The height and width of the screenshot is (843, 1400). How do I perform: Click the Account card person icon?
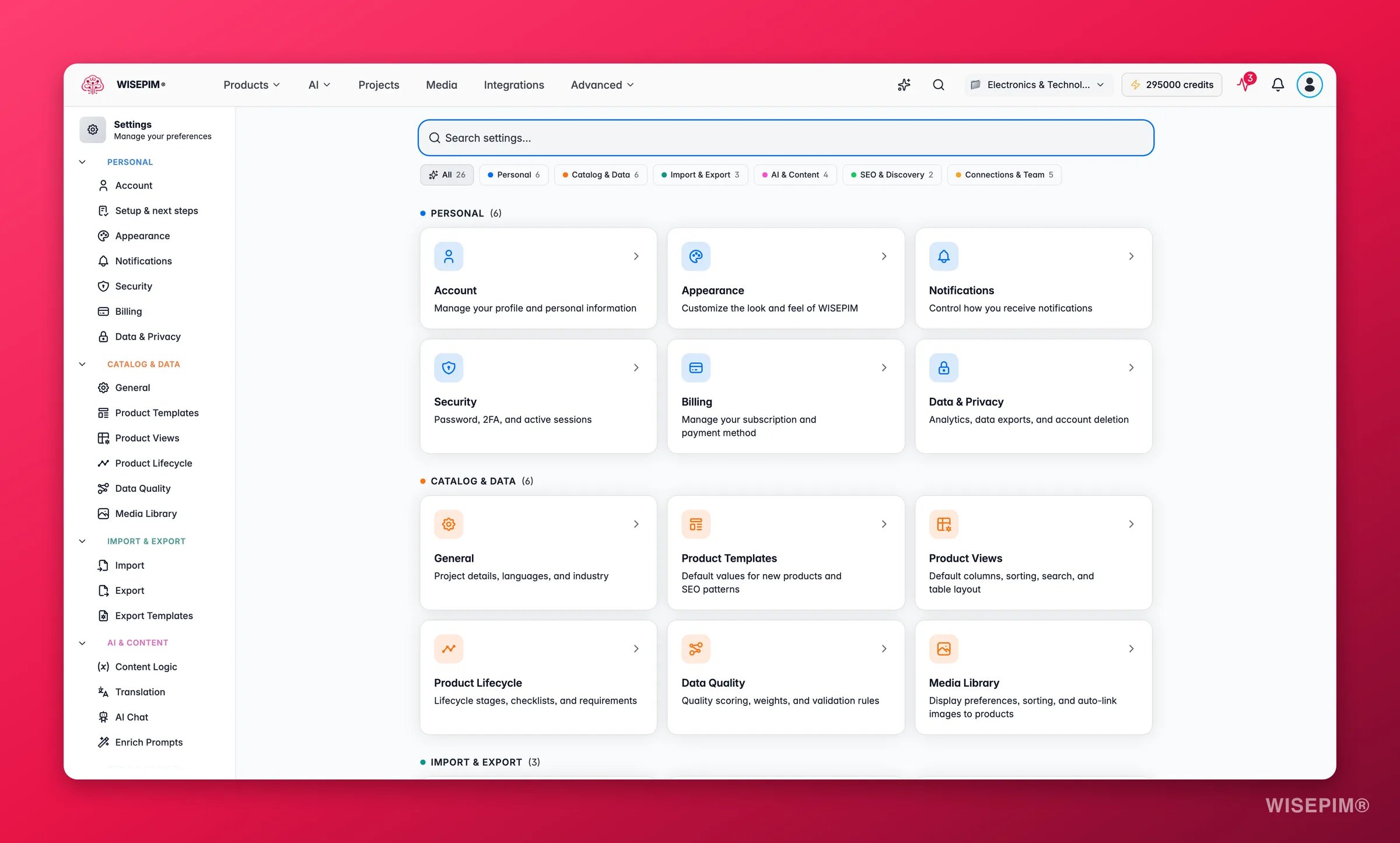tap(449, 256)
